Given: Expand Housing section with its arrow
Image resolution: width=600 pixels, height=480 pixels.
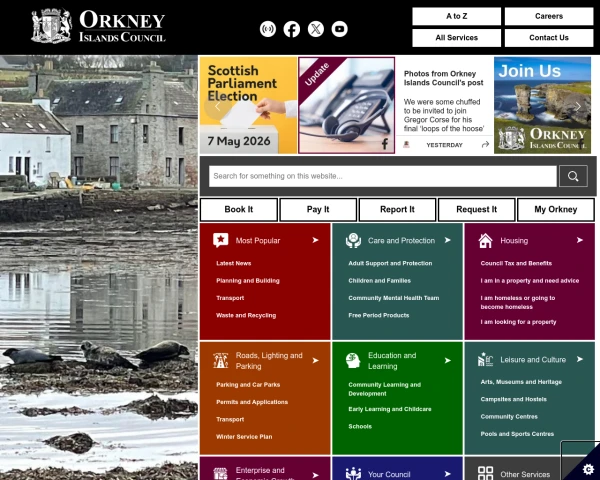Looking at the screenshot, I should 580,240.
